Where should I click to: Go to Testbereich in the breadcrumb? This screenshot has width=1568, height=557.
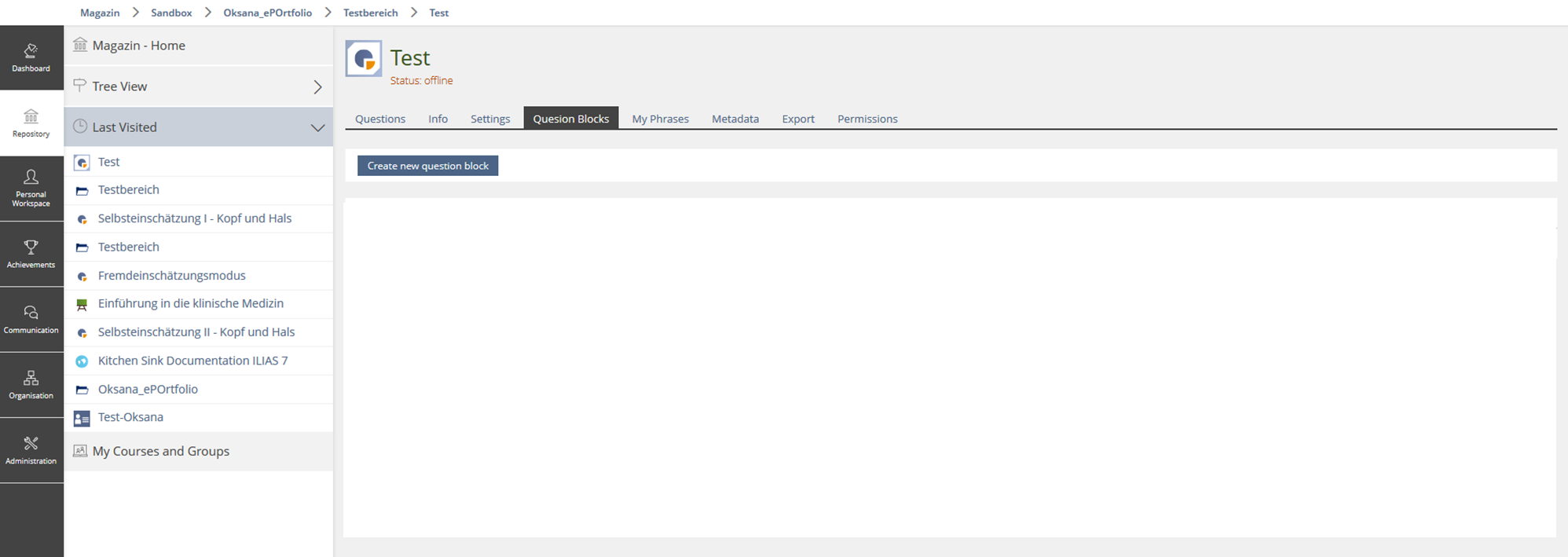coord(370,13)
